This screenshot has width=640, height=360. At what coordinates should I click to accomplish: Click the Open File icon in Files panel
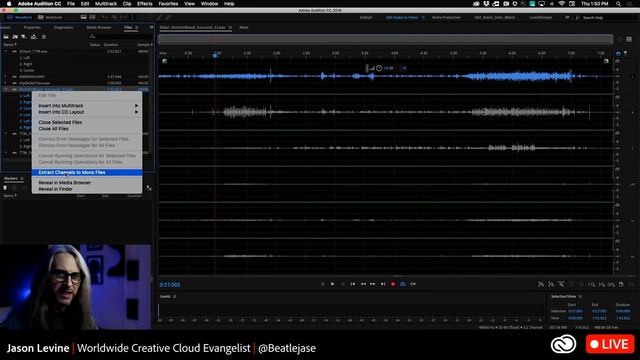point(6,37)
